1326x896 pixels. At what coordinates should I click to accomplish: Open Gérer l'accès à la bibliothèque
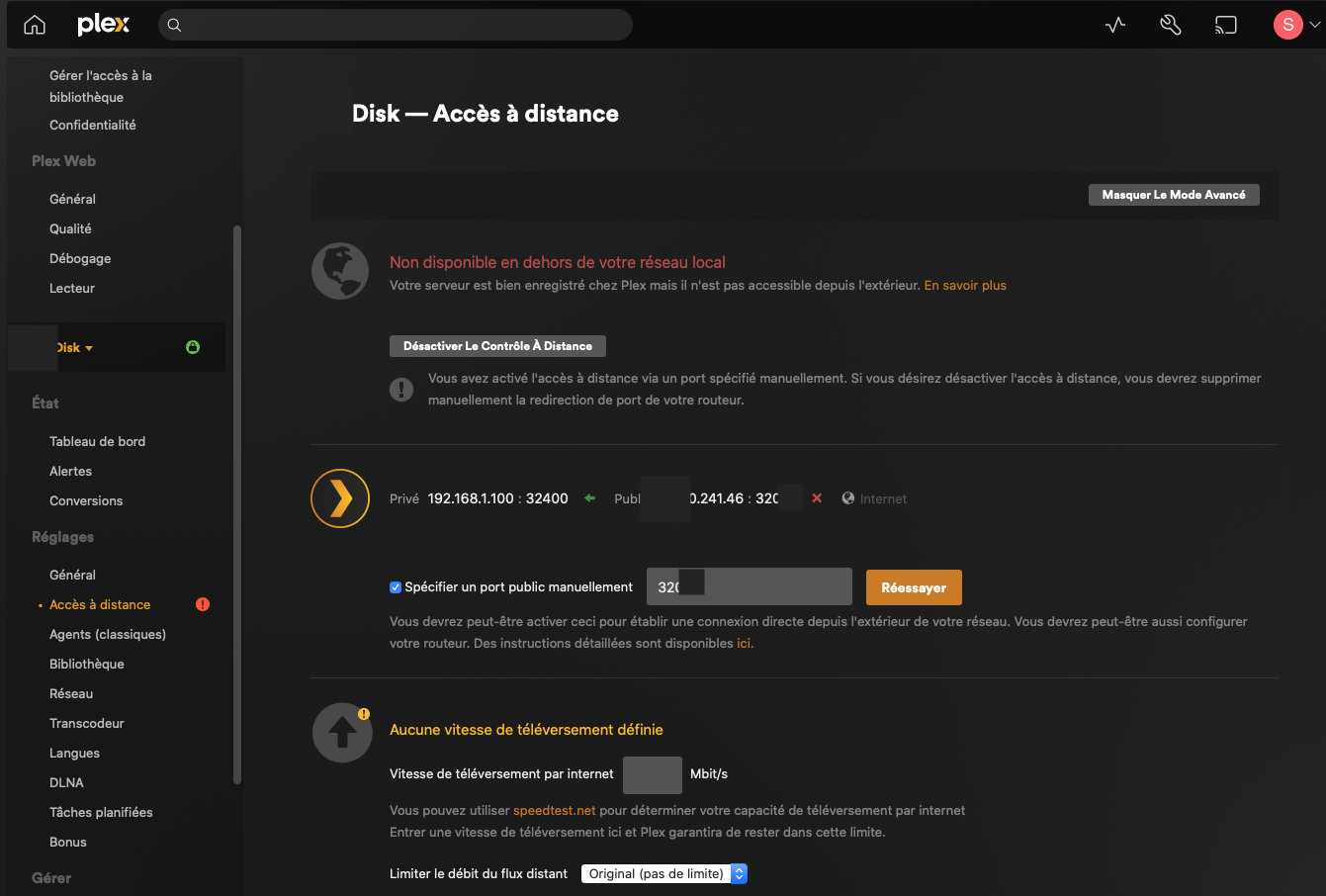point(101,86)
